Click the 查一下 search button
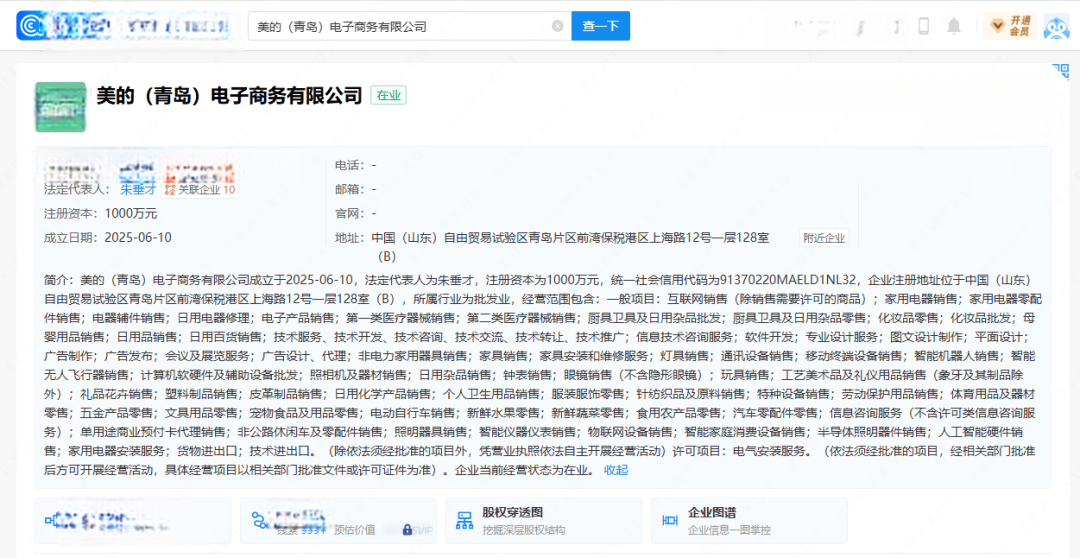 (x=601, y=26)
